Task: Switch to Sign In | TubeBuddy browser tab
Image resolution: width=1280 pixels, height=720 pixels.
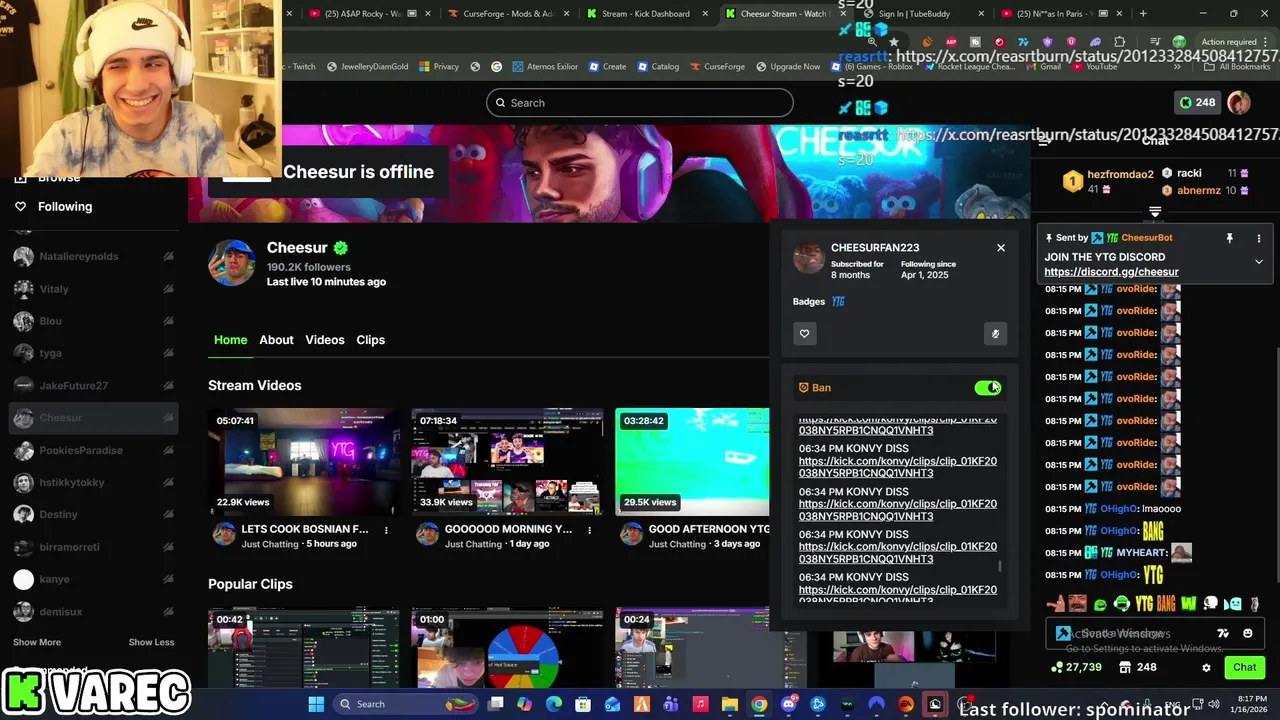Action: coord(914,14)
